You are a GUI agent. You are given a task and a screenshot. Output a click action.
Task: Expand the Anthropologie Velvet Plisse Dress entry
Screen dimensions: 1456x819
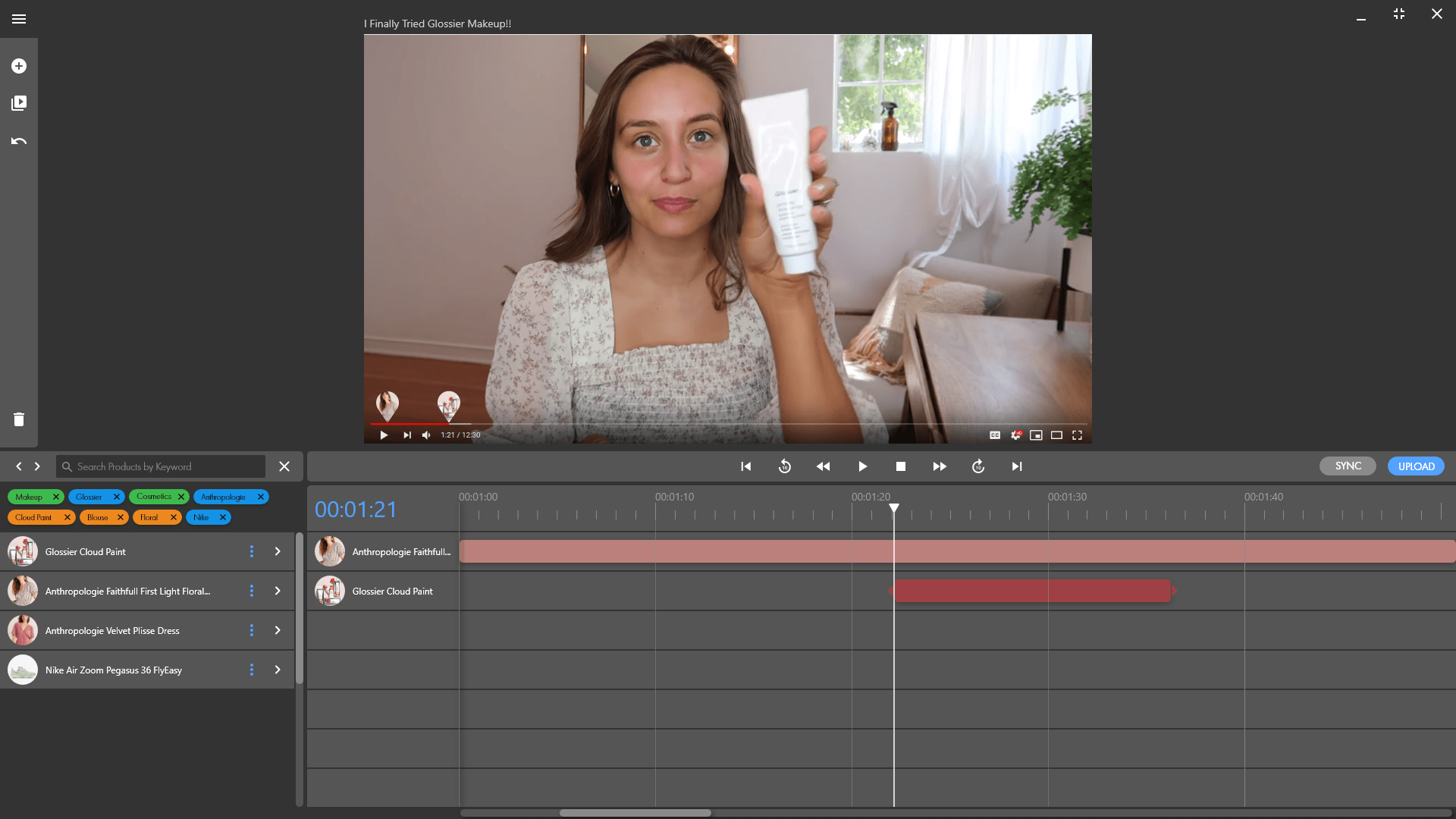[278, 630]
